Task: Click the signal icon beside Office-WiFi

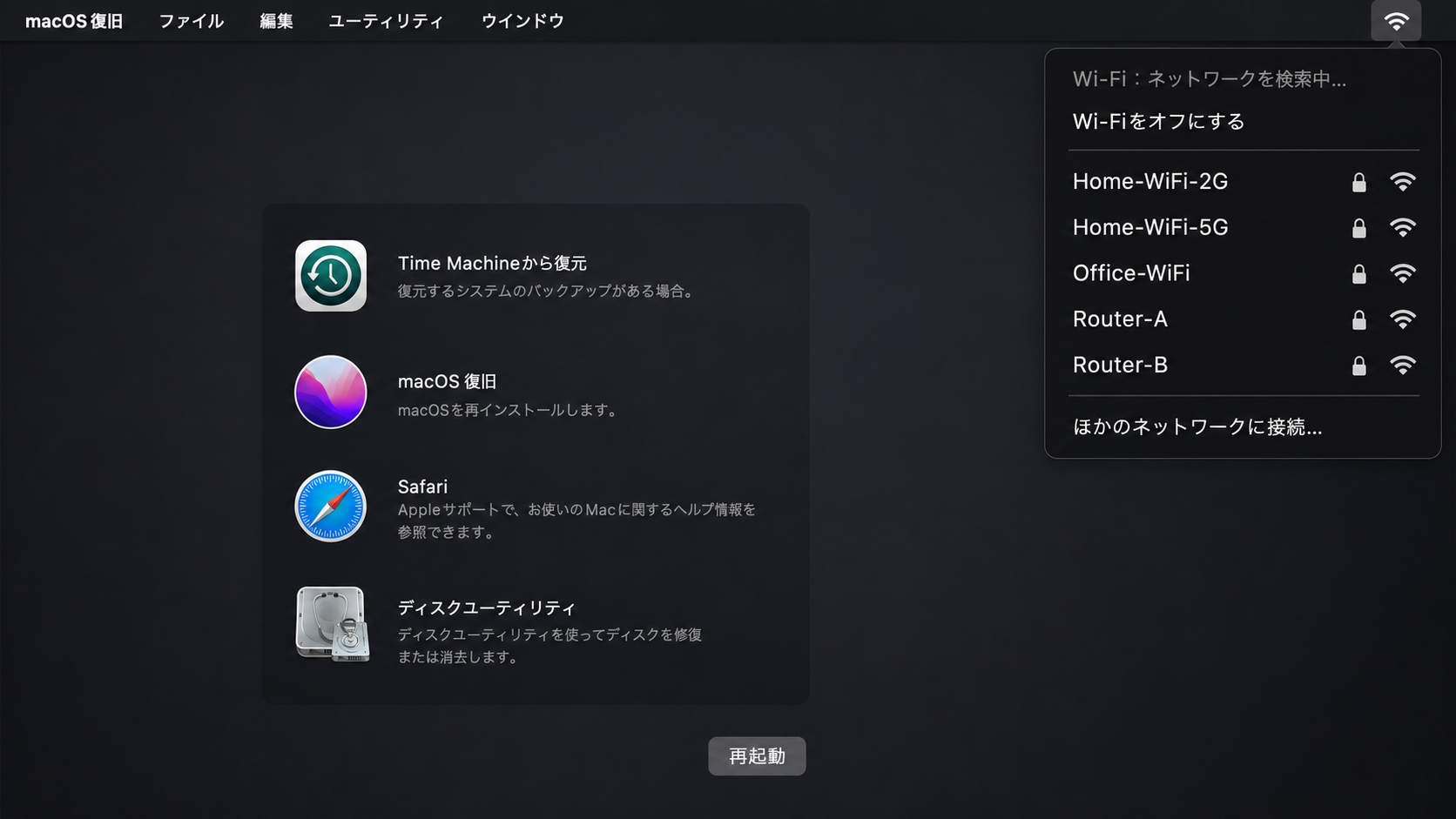Action: point(1402,273)
